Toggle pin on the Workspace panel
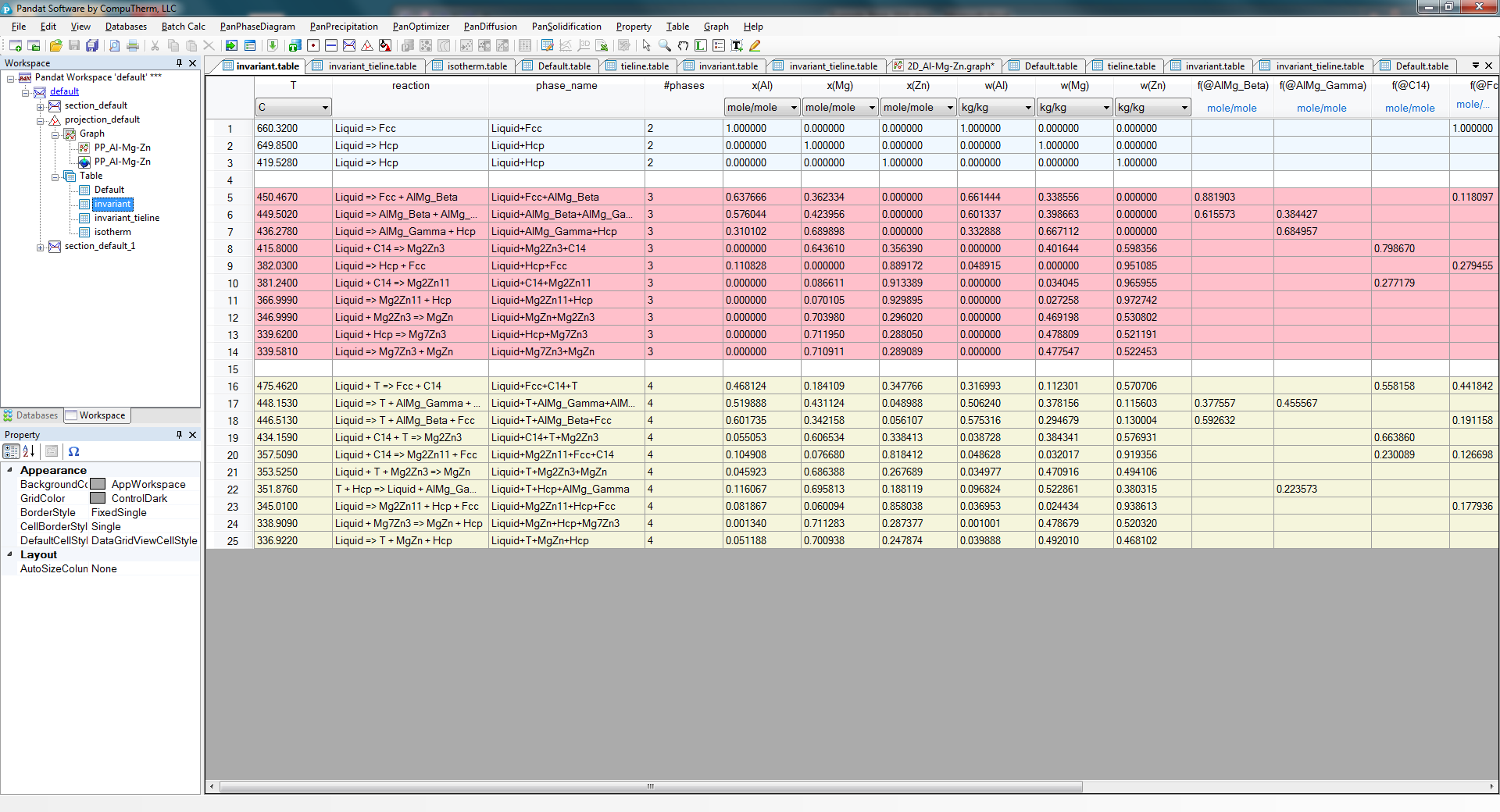The image size is (1500, 812). coord(179,63)
